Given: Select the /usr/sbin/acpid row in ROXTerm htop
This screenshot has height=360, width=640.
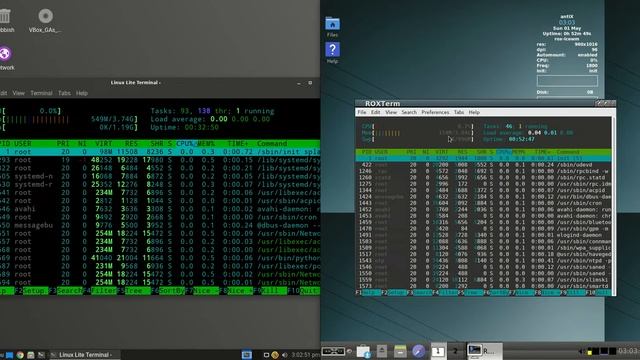Looking at the screenshot, I should (484, 190).
